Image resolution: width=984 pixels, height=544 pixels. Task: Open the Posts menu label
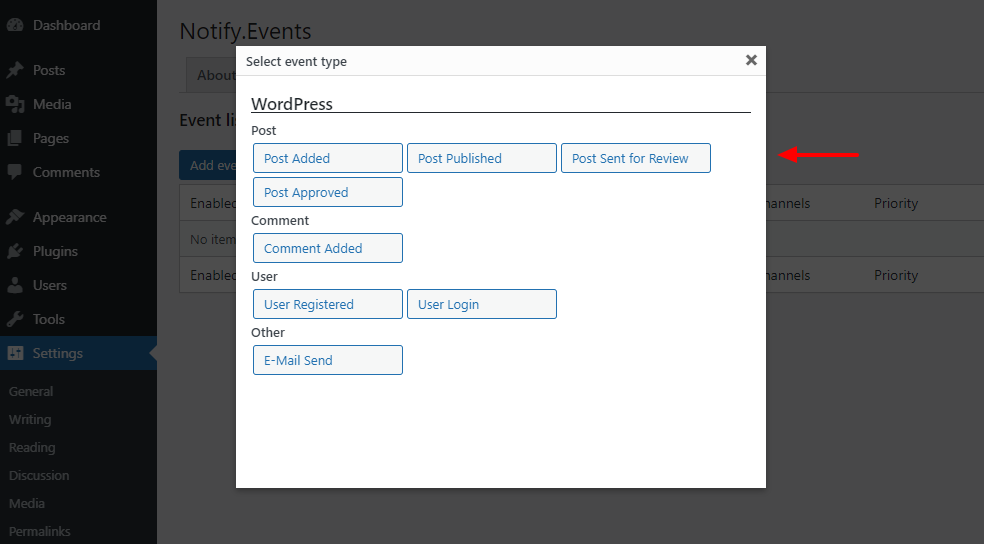(49, 70)
